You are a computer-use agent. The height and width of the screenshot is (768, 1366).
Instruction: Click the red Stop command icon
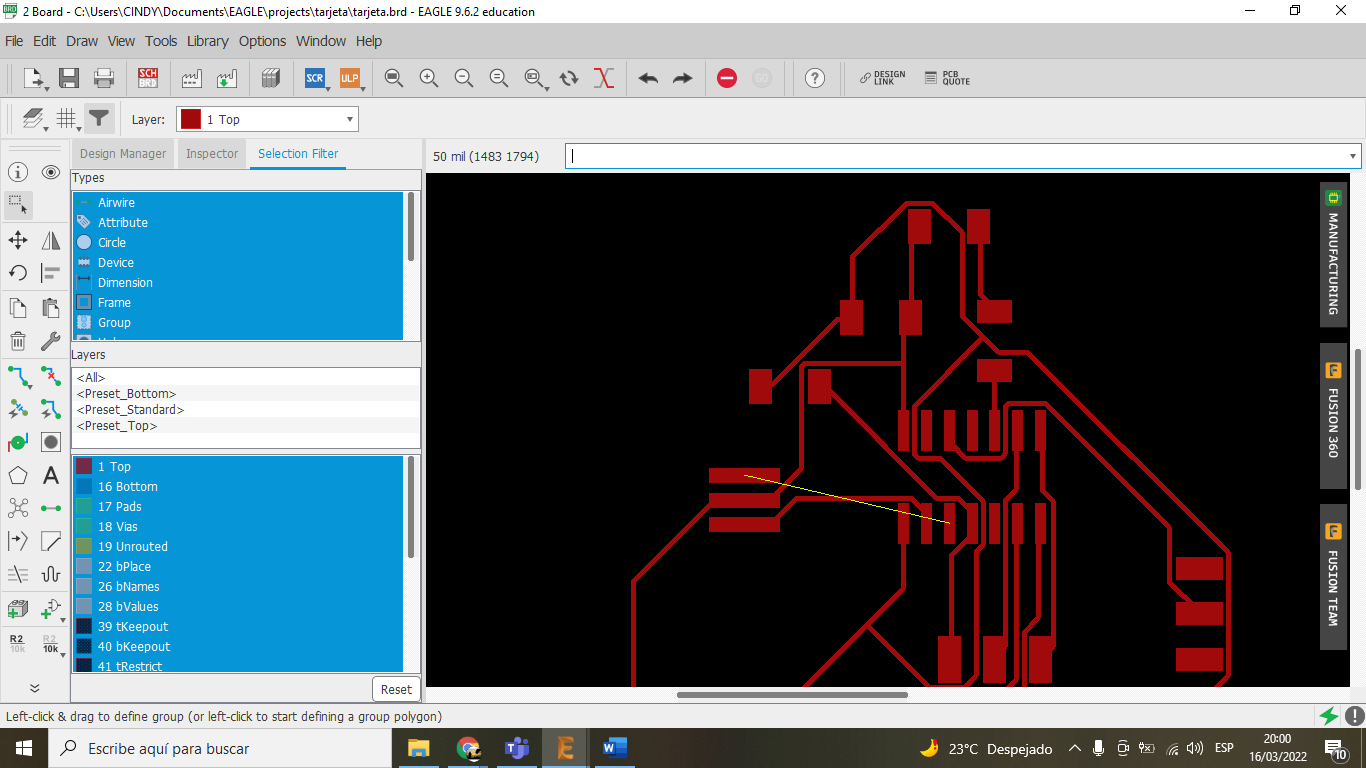coord(727,78)
